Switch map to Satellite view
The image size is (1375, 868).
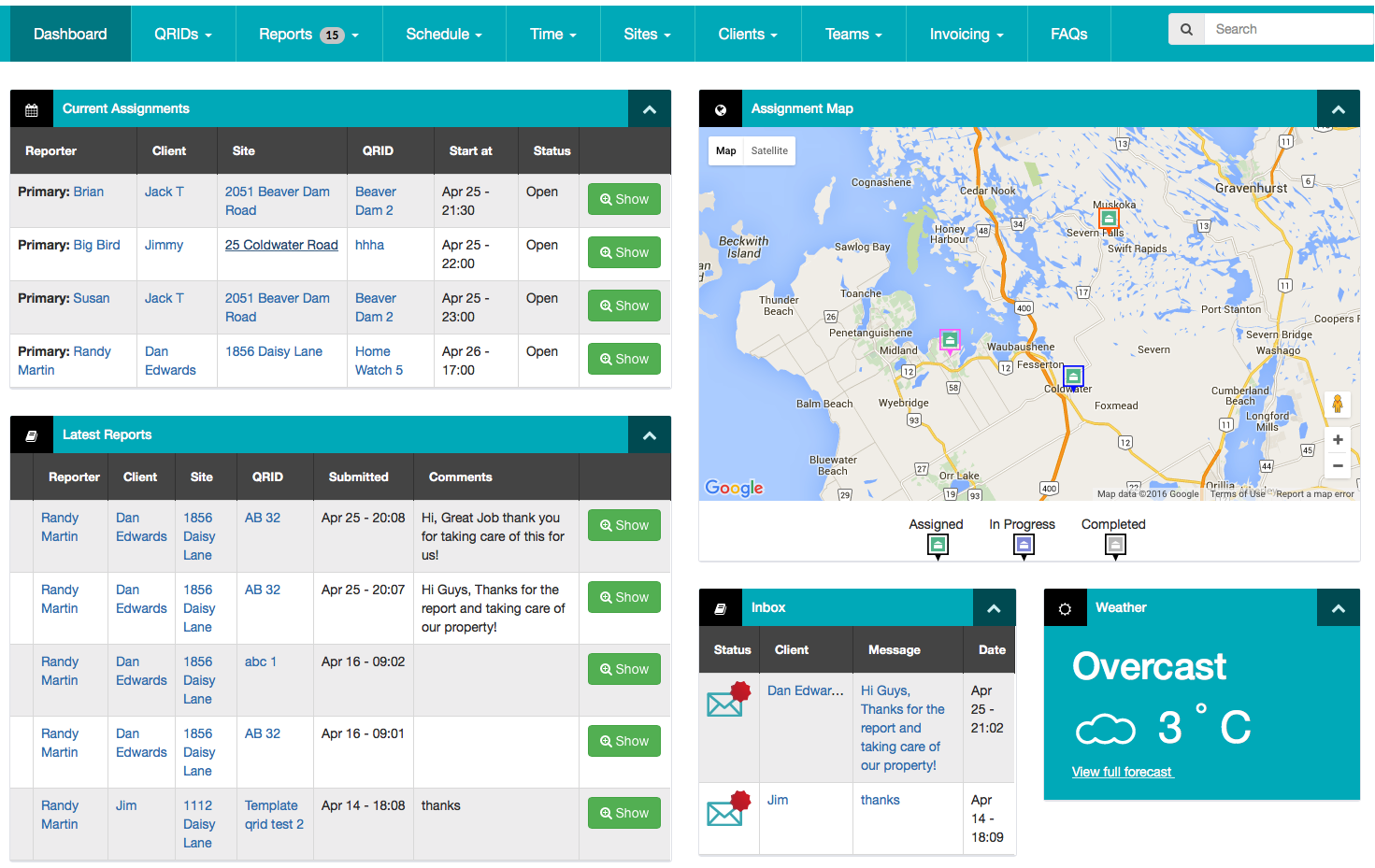pos(769,150)
